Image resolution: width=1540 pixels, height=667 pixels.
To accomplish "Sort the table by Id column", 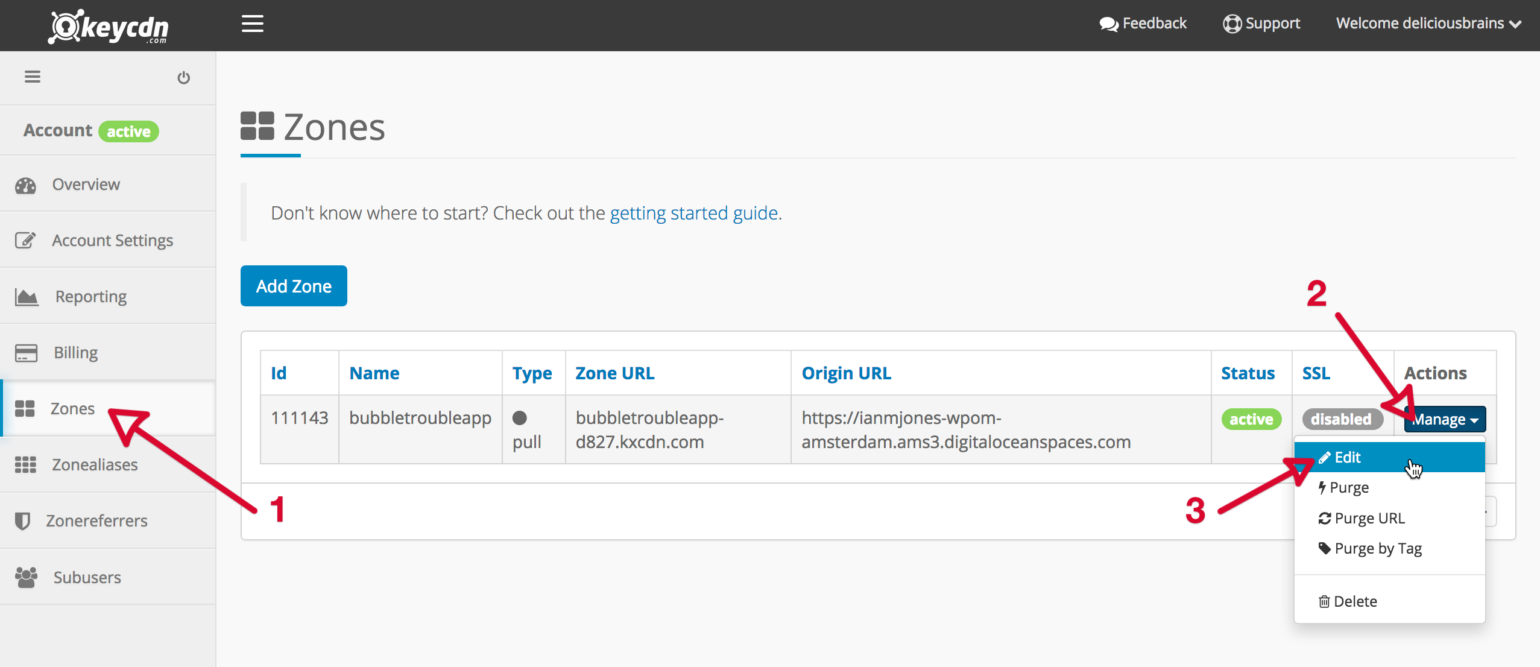I will click(x=279, y=373).
